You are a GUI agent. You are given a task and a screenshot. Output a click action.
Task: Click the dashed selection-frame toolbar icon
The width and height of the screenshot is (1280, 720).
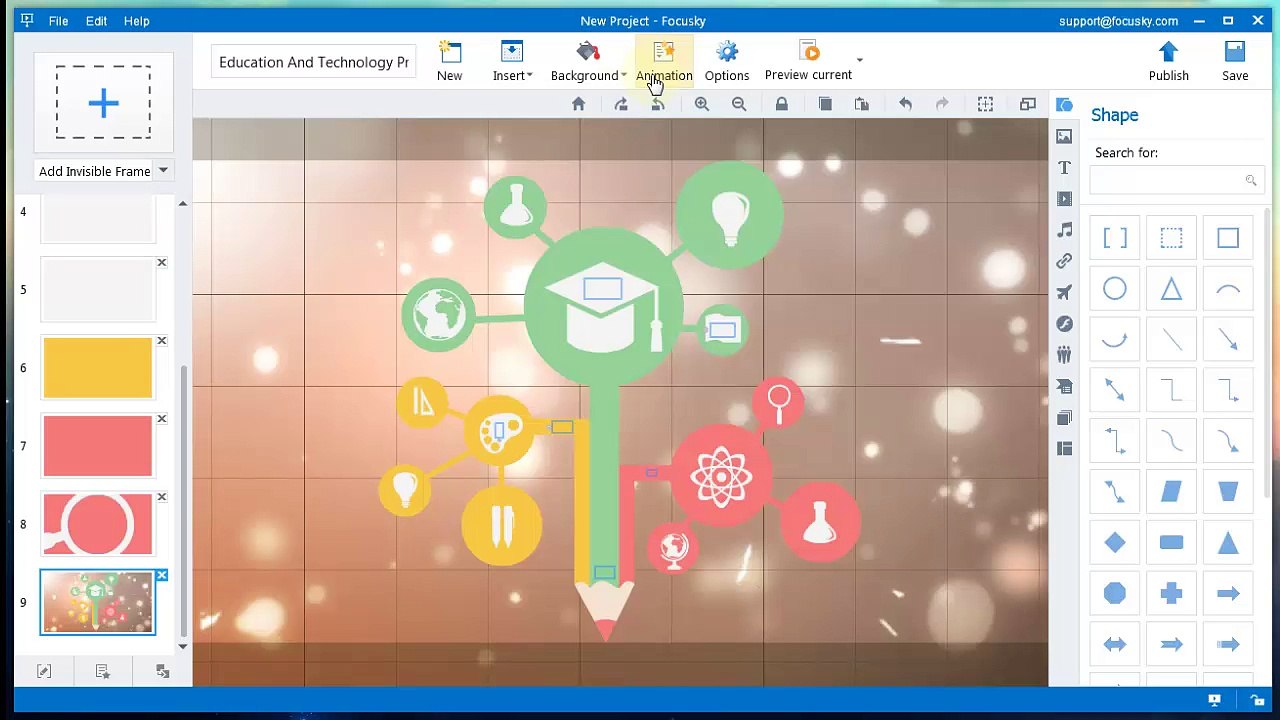click(985, 104)
